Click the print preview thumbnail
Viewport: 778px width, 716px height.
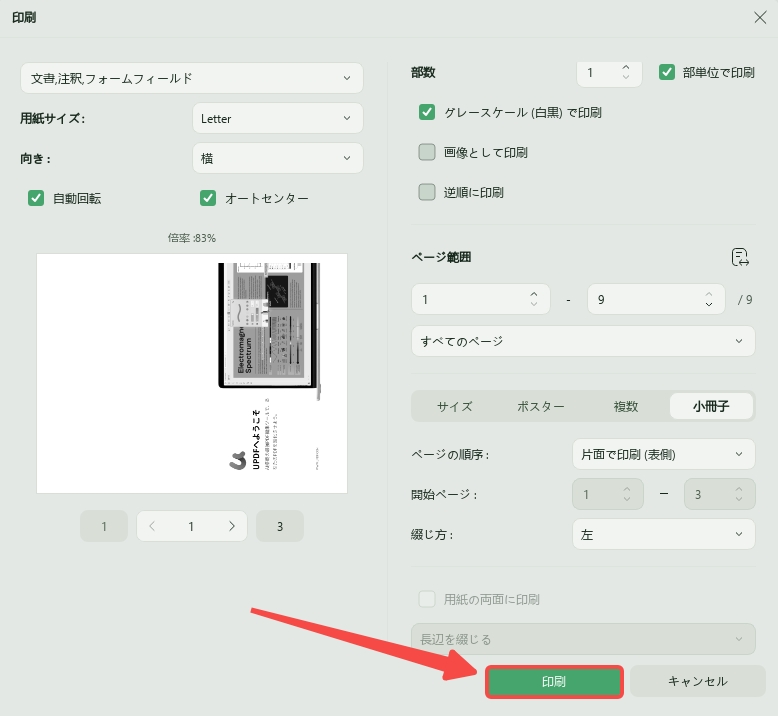(192, 373)
